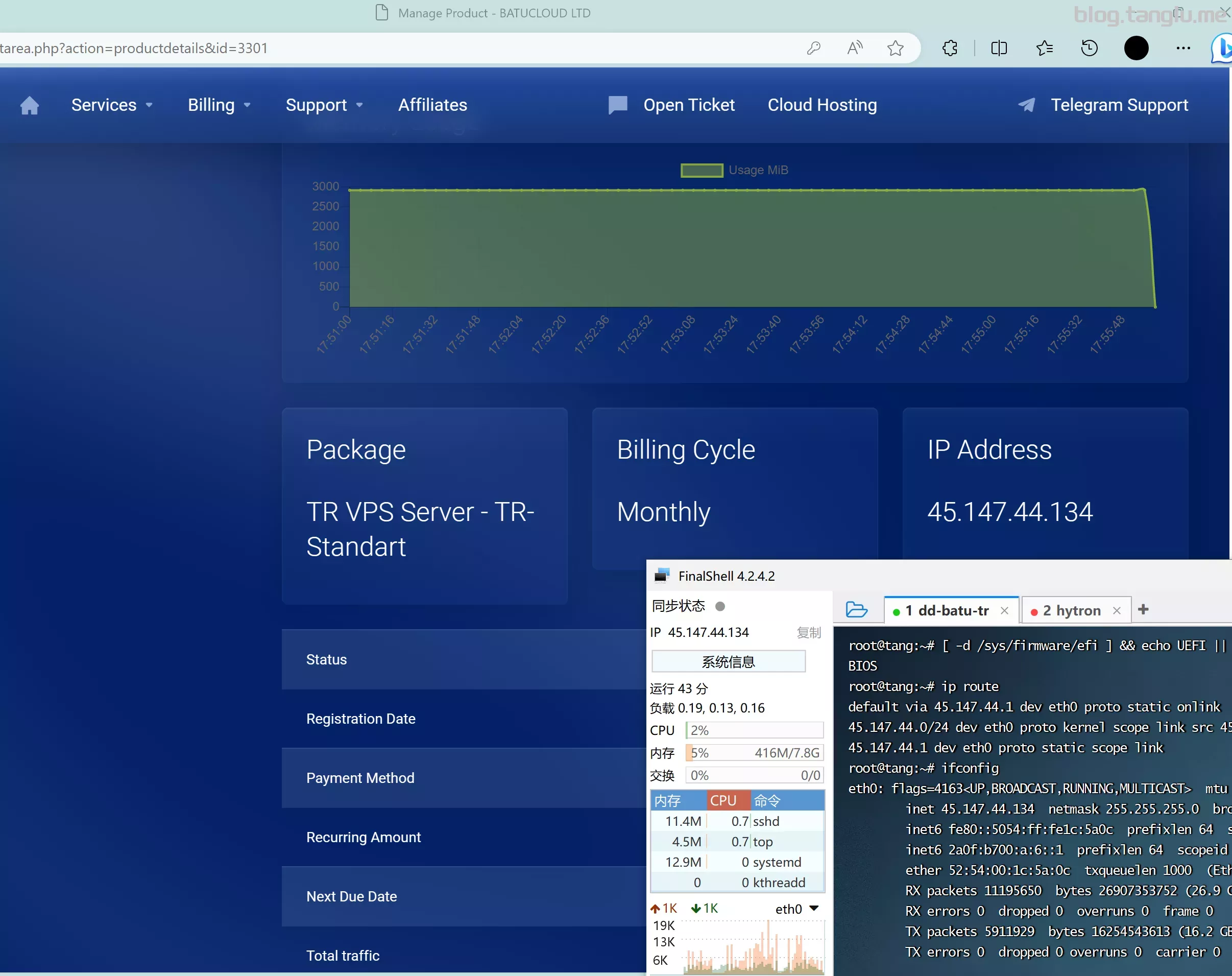Image resolution: width=1232 pixels, height=976 pixels.
Task: Add new FinalShell tab with plus
Action: [x=1143, y=610]
